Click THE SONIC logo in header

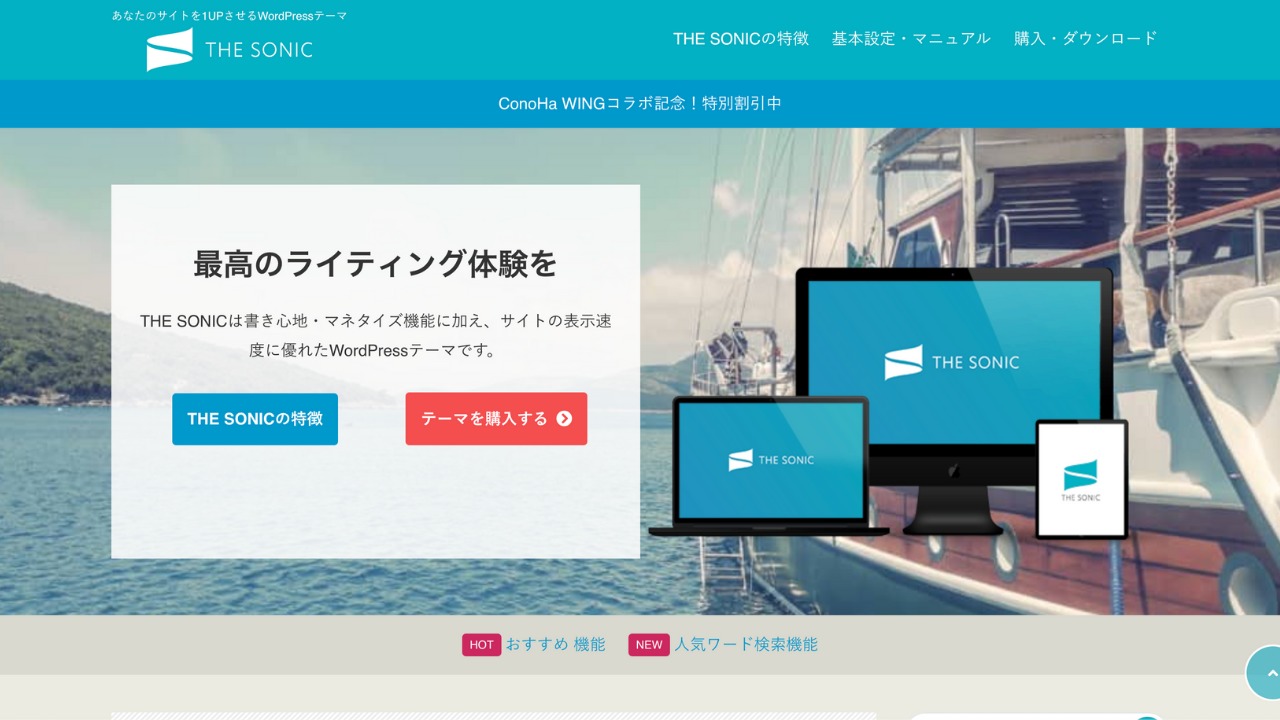pos(230,50)
